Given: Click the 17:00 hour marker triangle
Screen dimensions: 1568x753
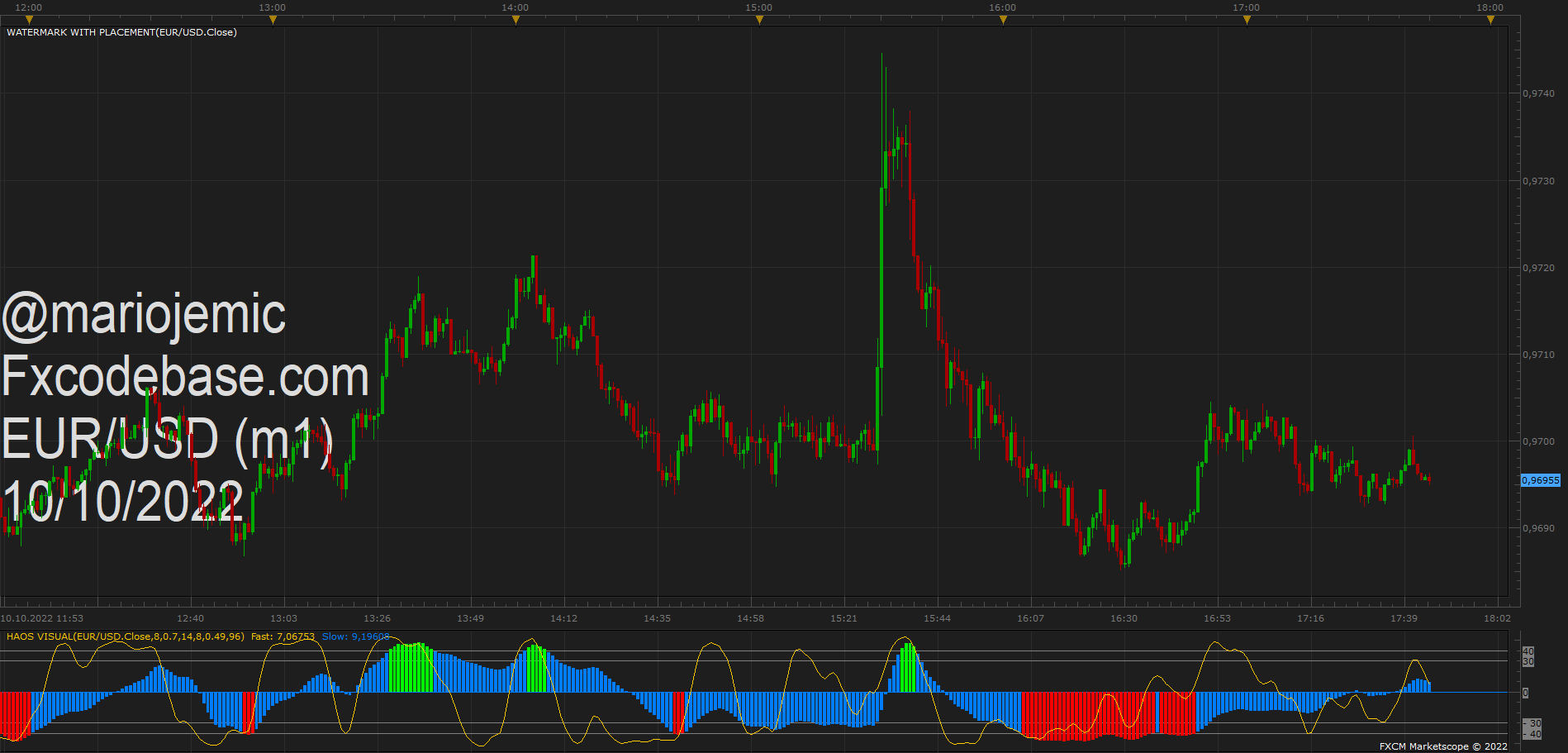Looking at the screenshot, I should [1247, 20].
